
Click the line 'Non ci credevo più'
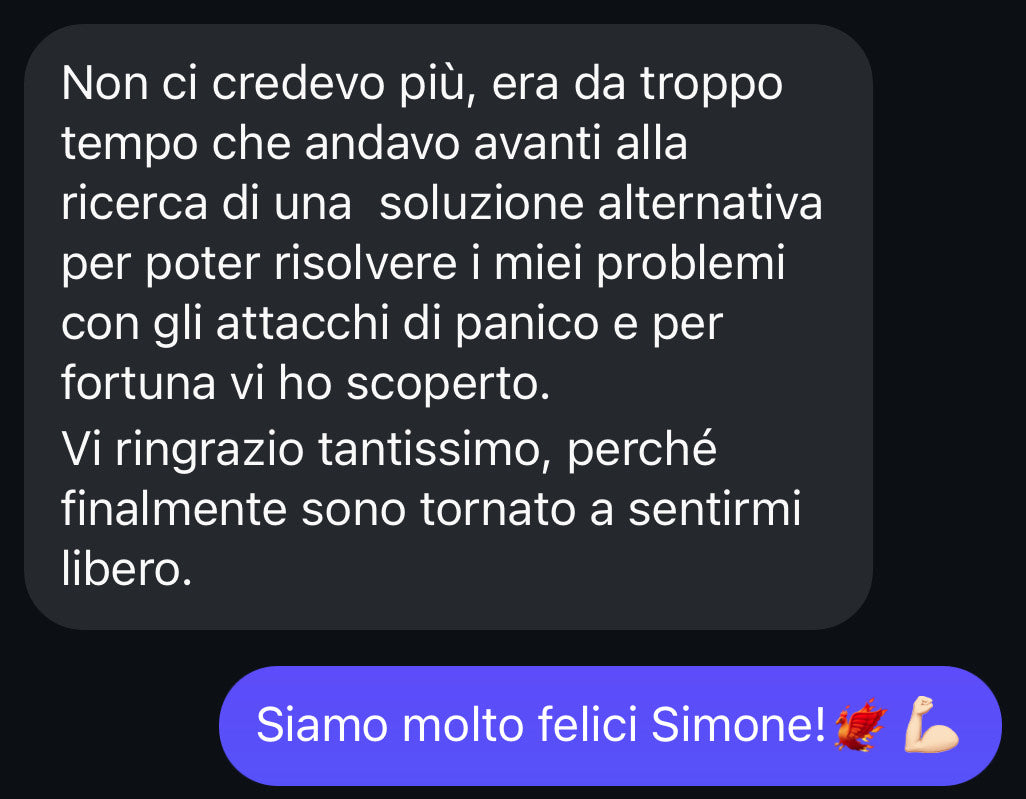pyautogui.click(x=263, y=86)
